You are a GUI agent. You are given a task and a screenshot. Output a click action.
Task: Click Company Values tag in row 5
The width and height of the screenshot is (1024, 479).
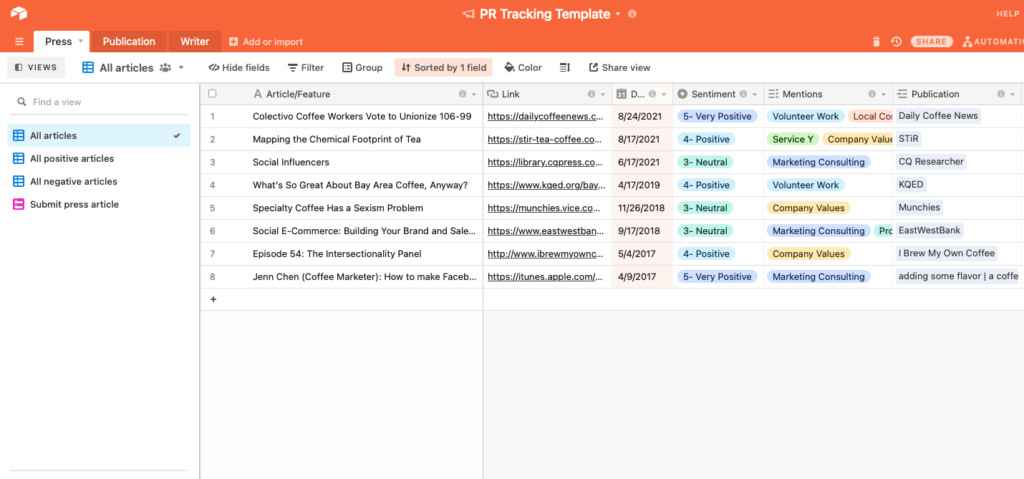click(808, 208)
